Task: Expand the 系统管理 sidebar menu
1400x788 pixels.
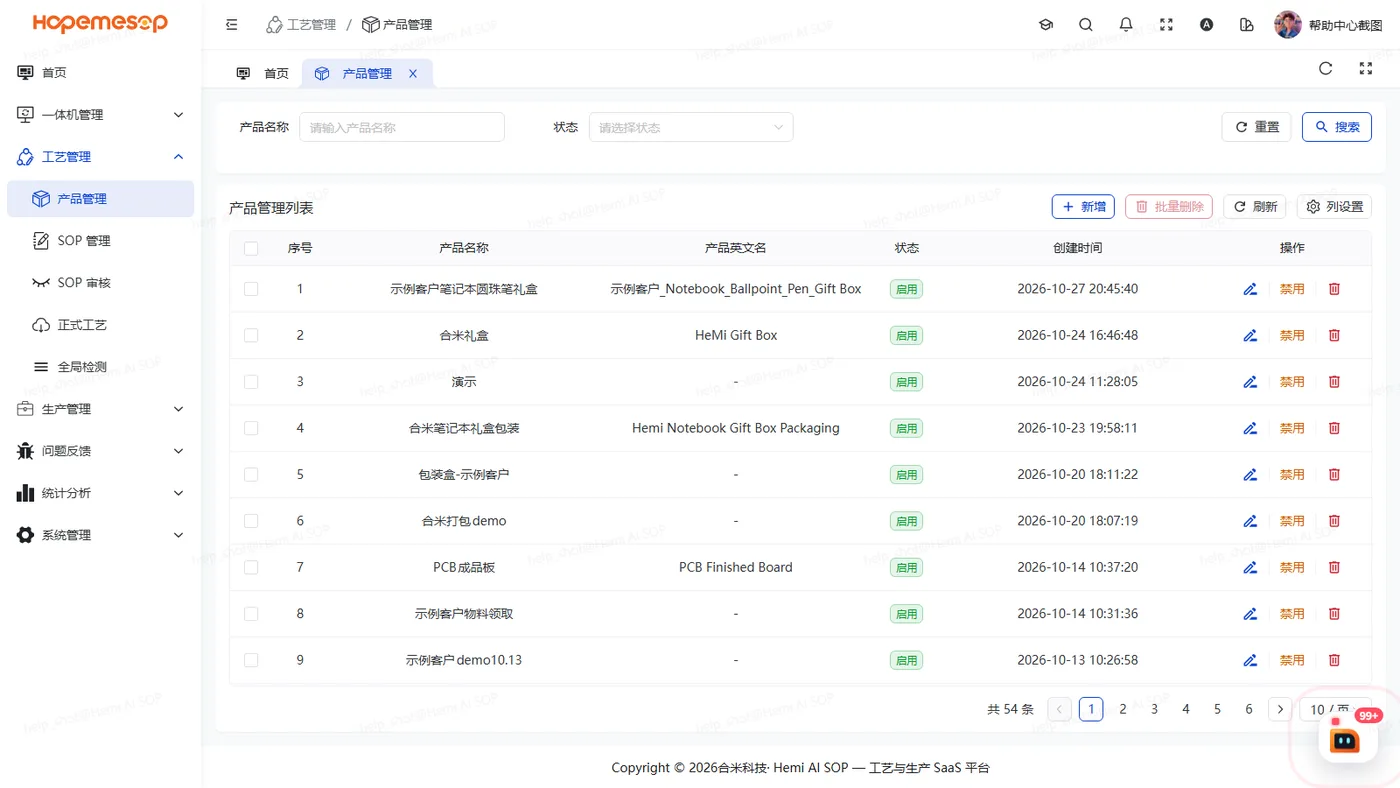Action: [100, 535]
